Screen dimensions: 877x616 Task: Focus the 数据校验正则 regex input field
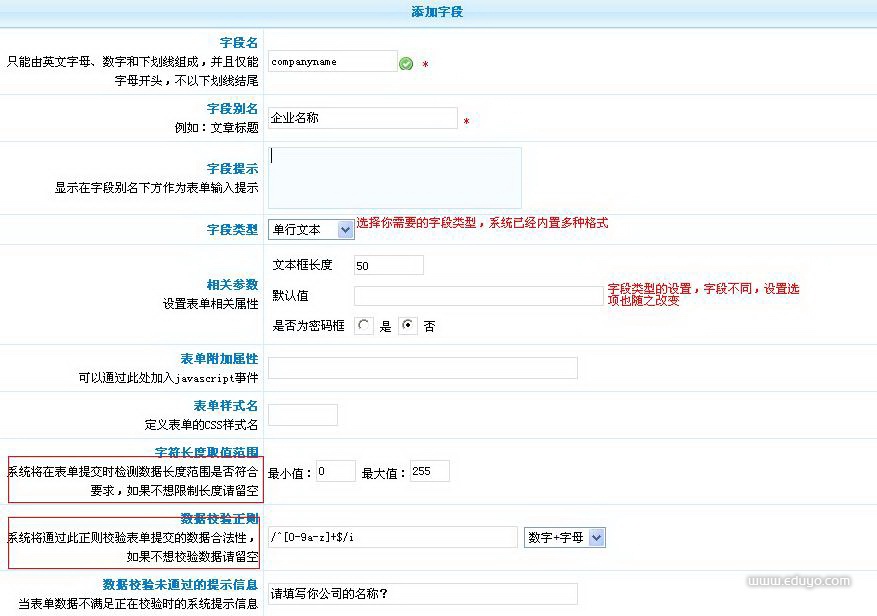tap(392, 538)
